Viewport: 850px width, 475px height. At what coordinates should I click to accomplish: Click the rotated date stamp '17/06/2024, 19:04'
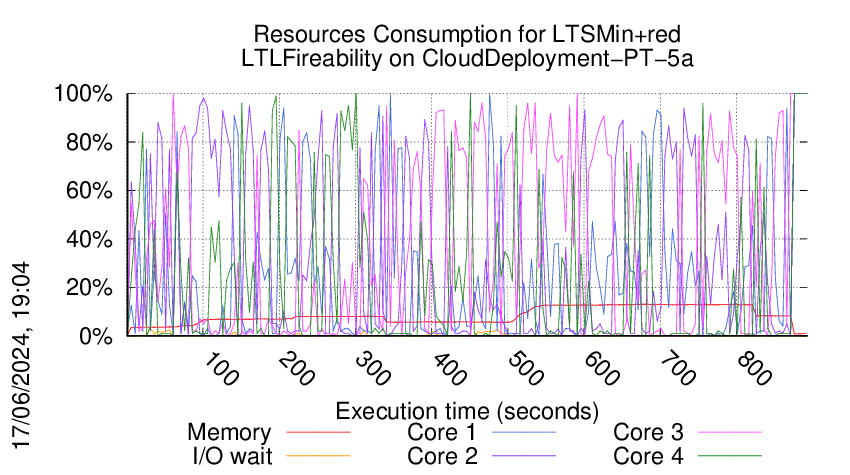(x=21, y=355)
